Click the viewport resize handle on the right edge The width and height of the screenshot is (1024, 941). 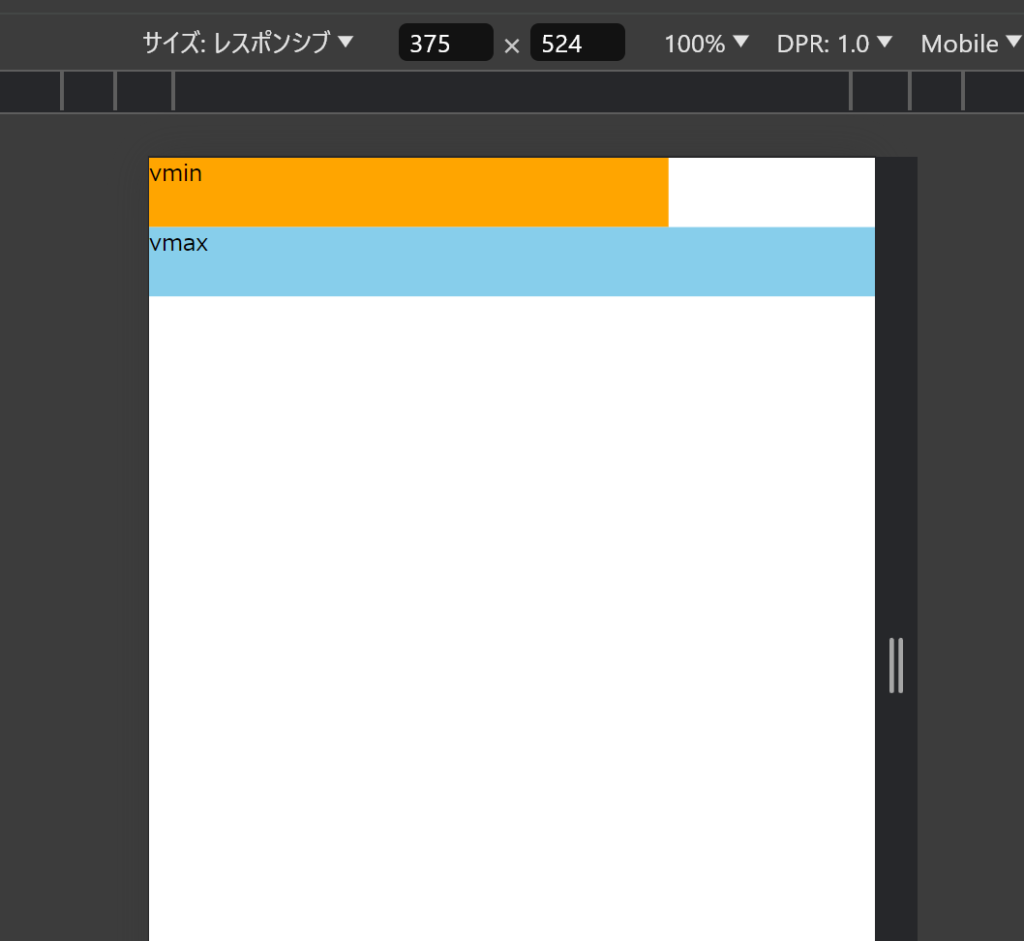pos(896,665)
